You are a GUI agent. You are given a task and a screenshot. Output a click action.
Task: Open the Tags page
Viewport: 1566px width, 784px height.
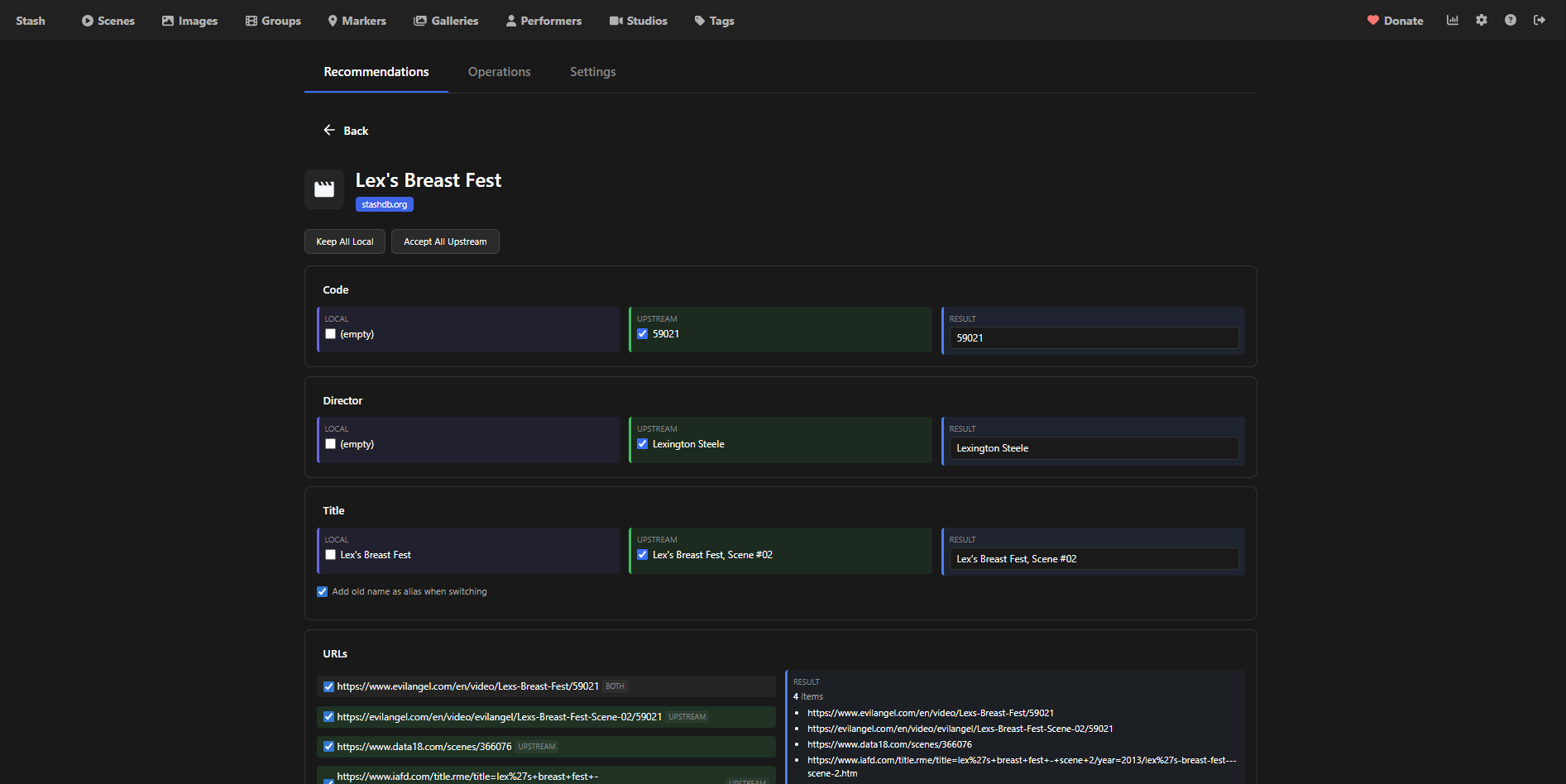tap(714, 21)
